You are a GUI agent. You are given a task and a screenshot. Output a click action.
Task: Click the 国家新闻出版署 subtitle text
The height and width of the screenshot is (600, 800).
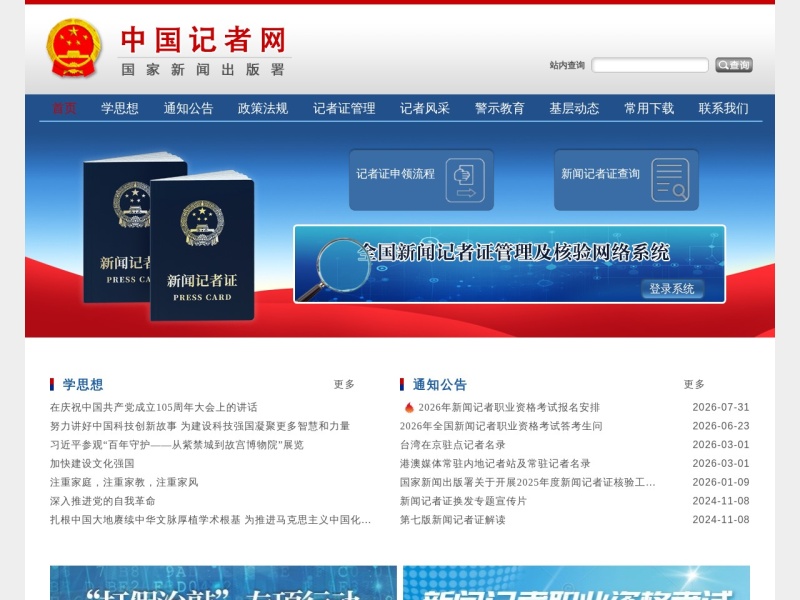(x=203, y=69)
